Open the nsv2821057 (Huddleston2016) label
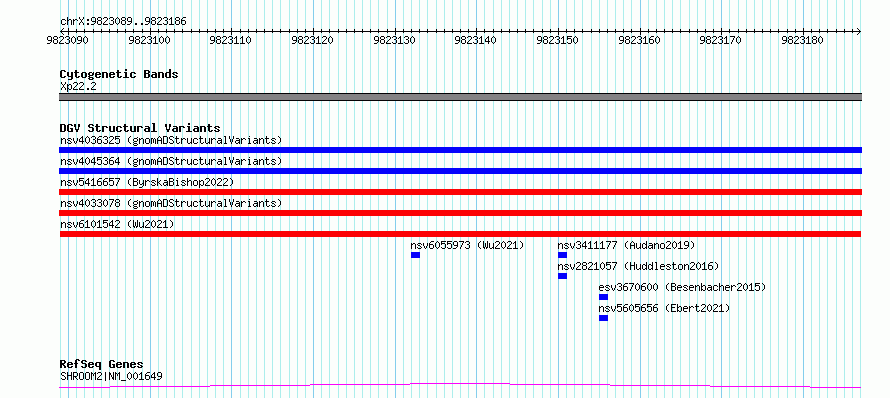 click(x=638, y=266)
